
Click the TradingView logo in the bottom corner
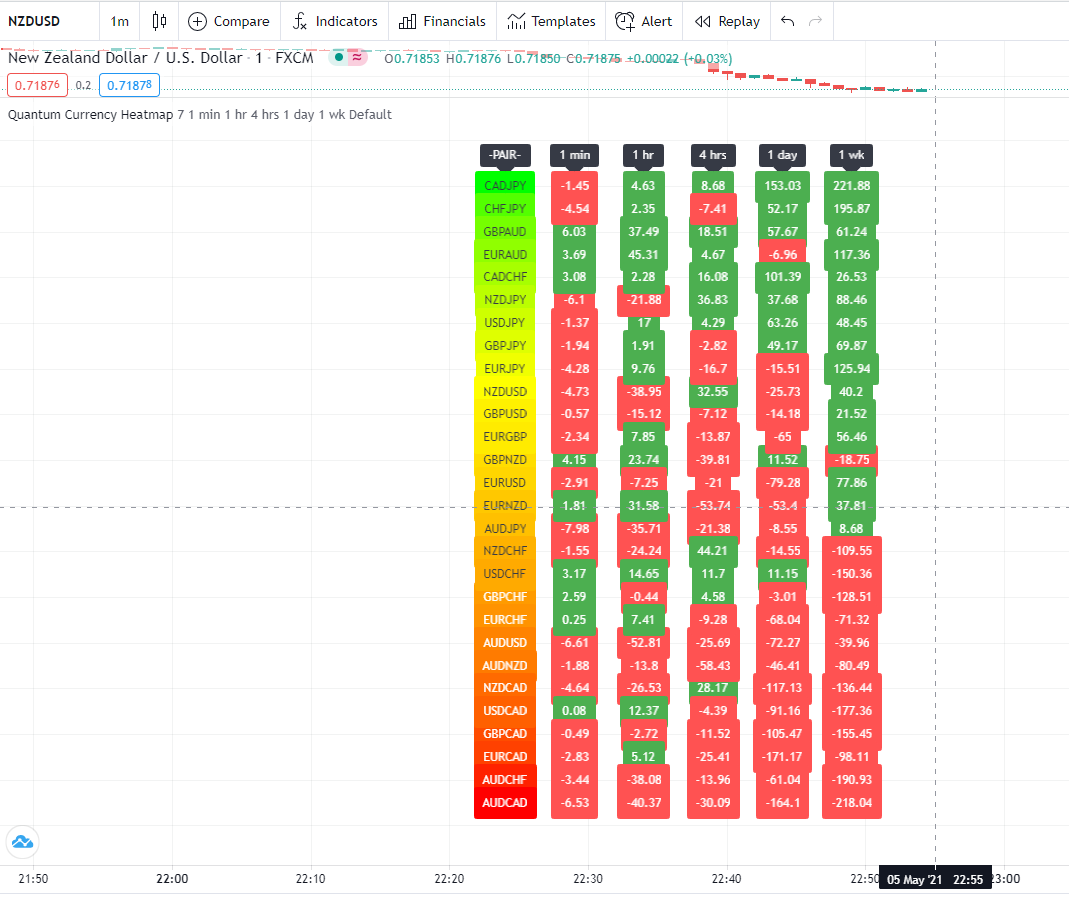22,842
